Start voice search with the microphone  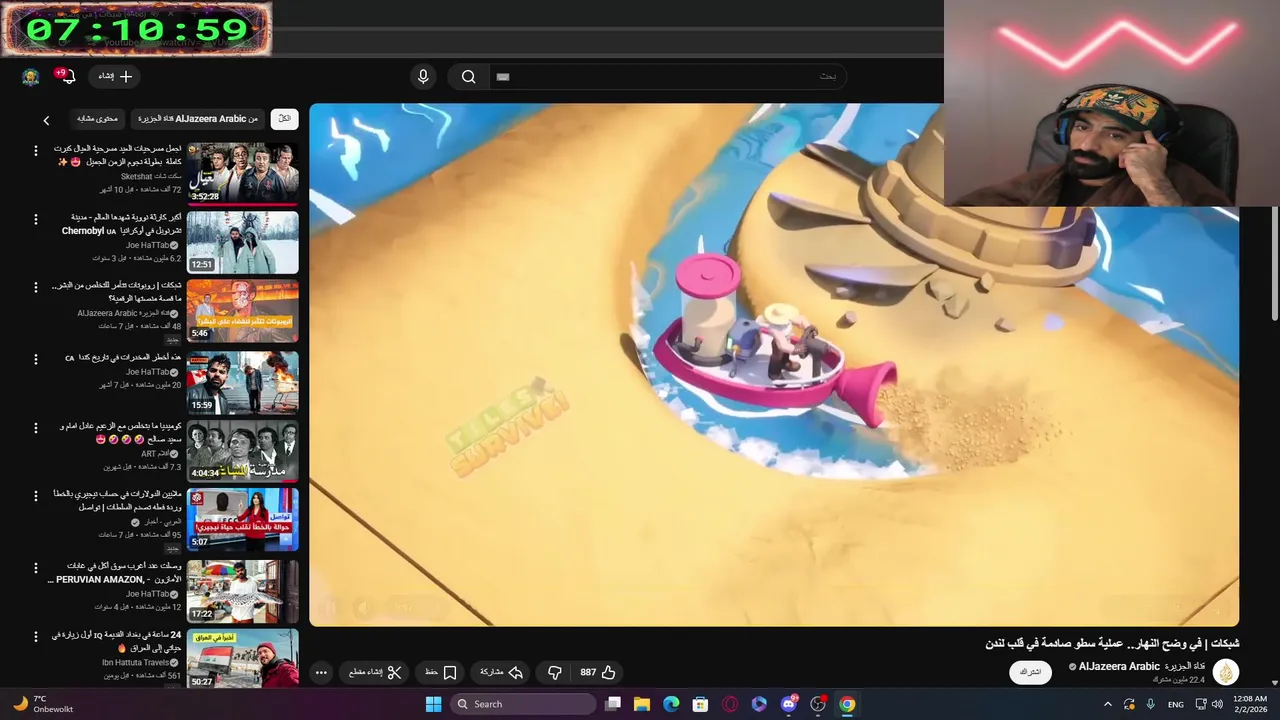[x=423, y=76]
